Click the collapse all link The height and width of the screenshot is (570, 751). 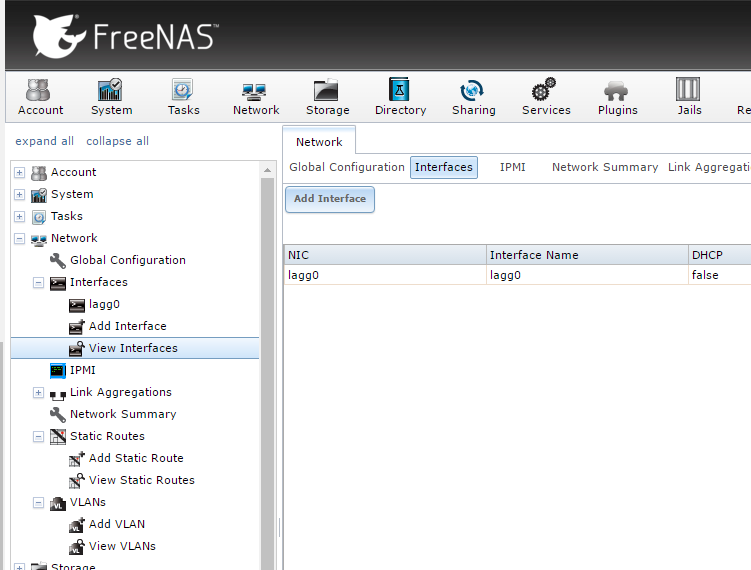117,141
